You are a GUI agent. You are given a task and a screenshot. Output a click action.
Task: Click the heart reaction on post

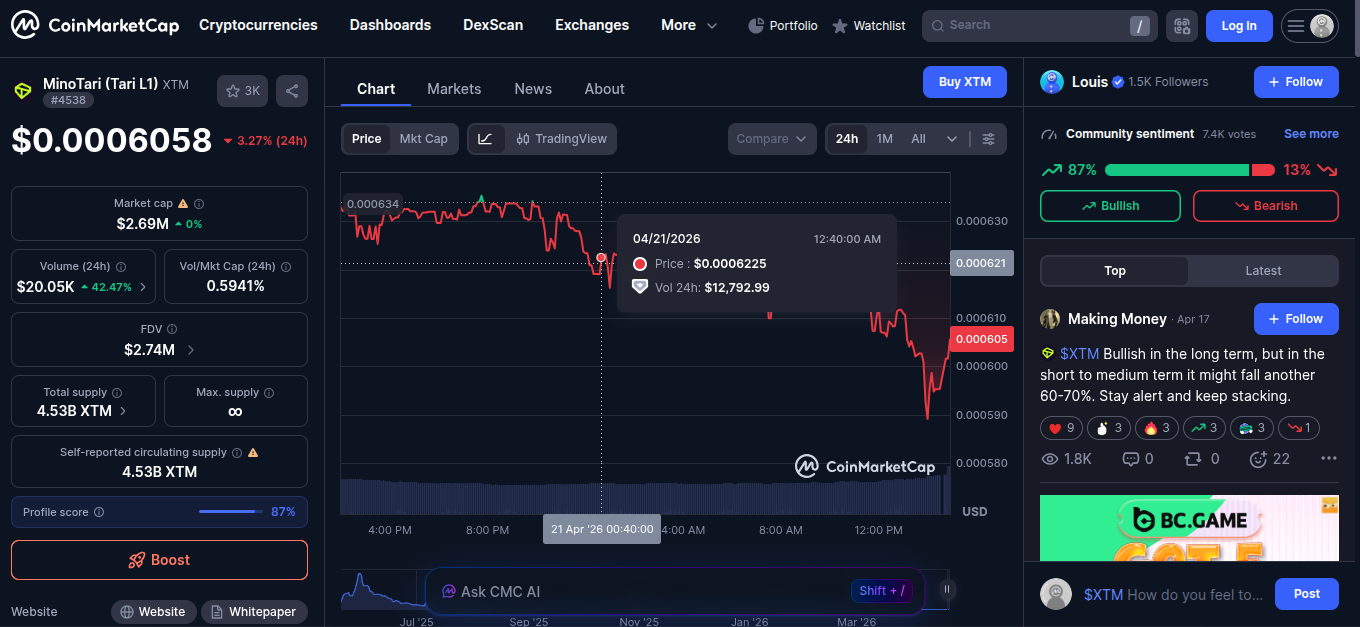1063,428
